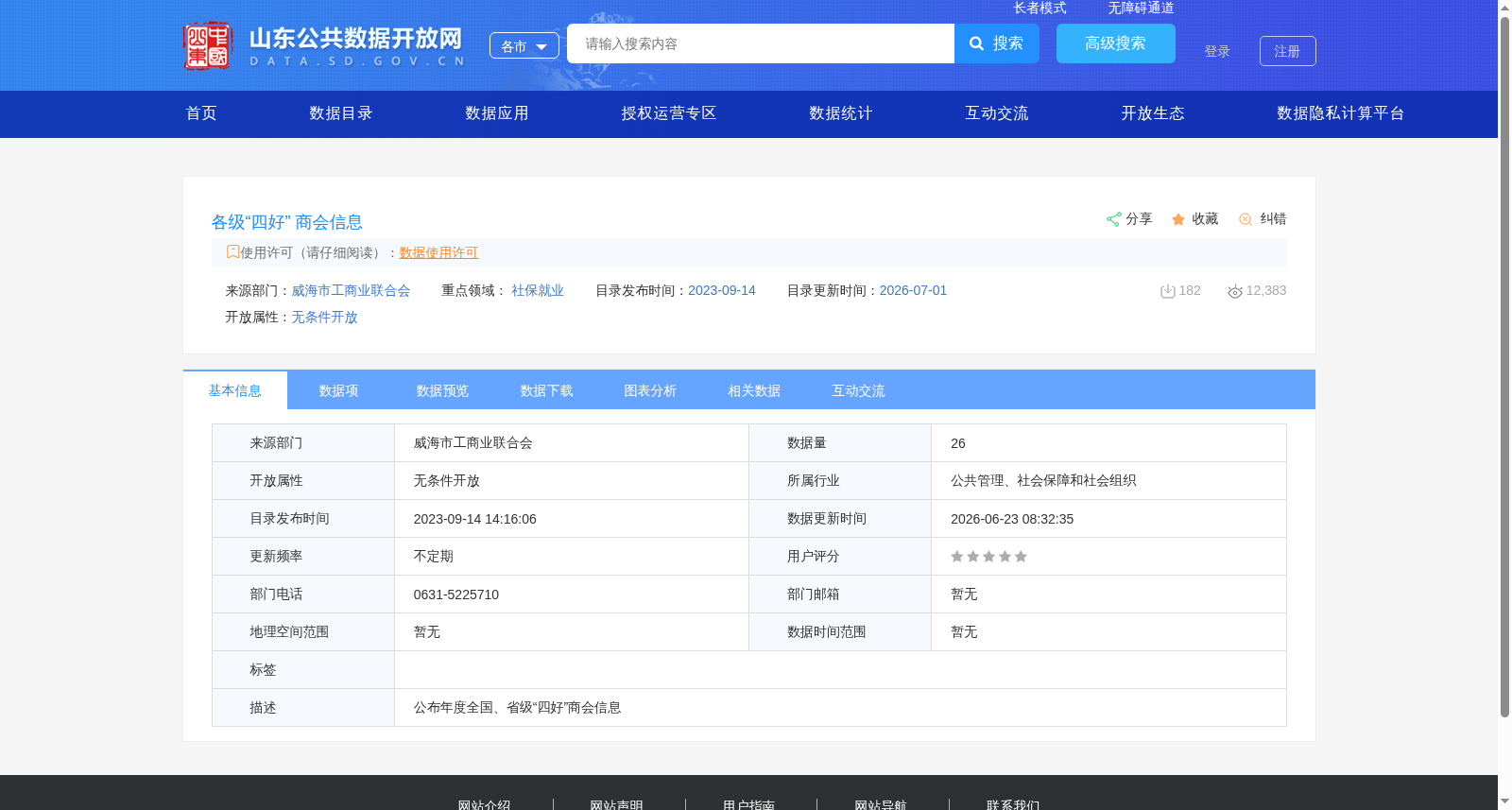
Task: Select the 基本信息 tab
Action: tap(235, 390)
